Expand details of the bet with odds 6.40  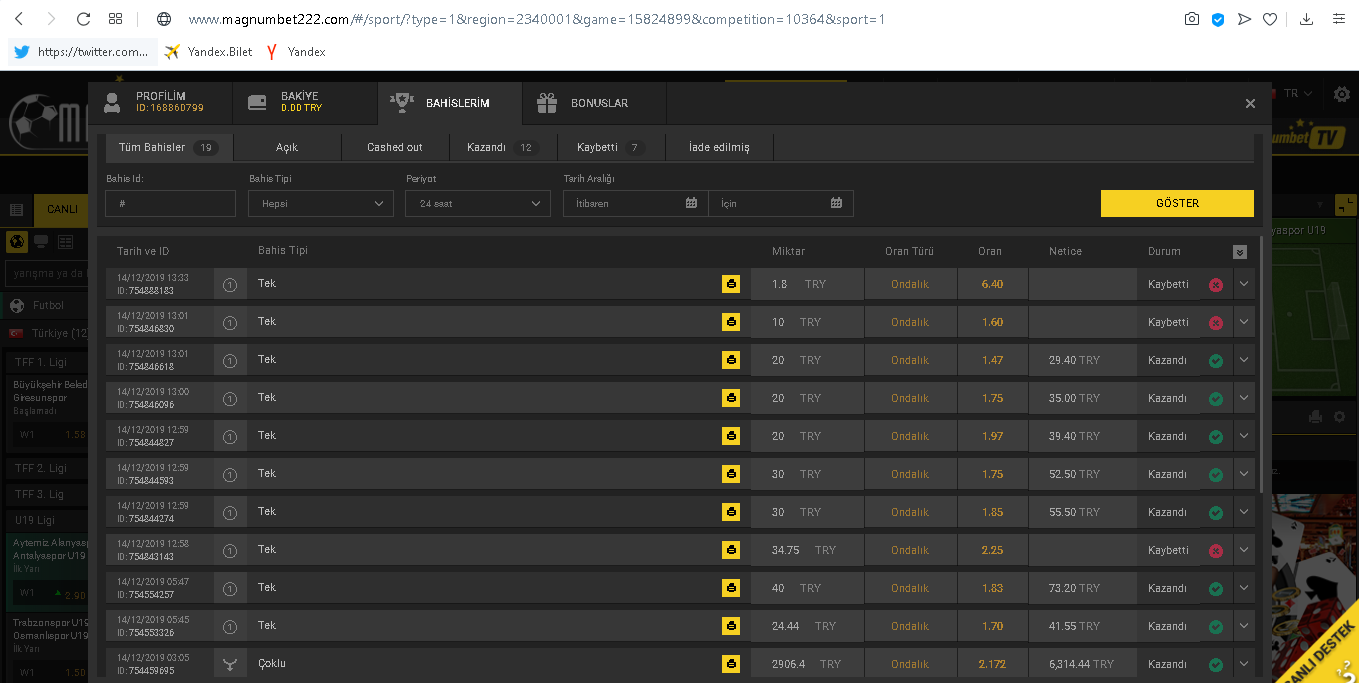pyautogui.click(x=1244, y=284)
